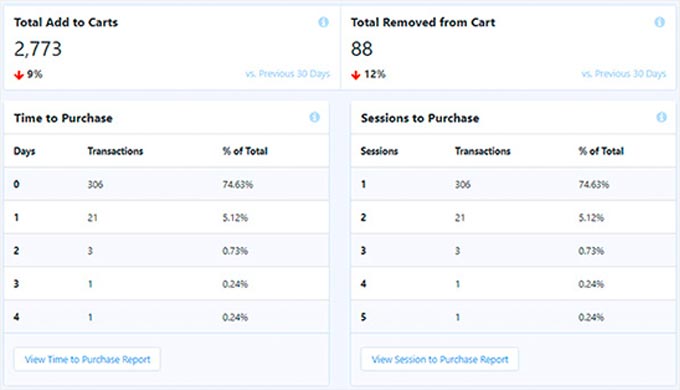
Task: Click vs. Previous 30 Days under Removed from Cart
Action: (624, 74)
